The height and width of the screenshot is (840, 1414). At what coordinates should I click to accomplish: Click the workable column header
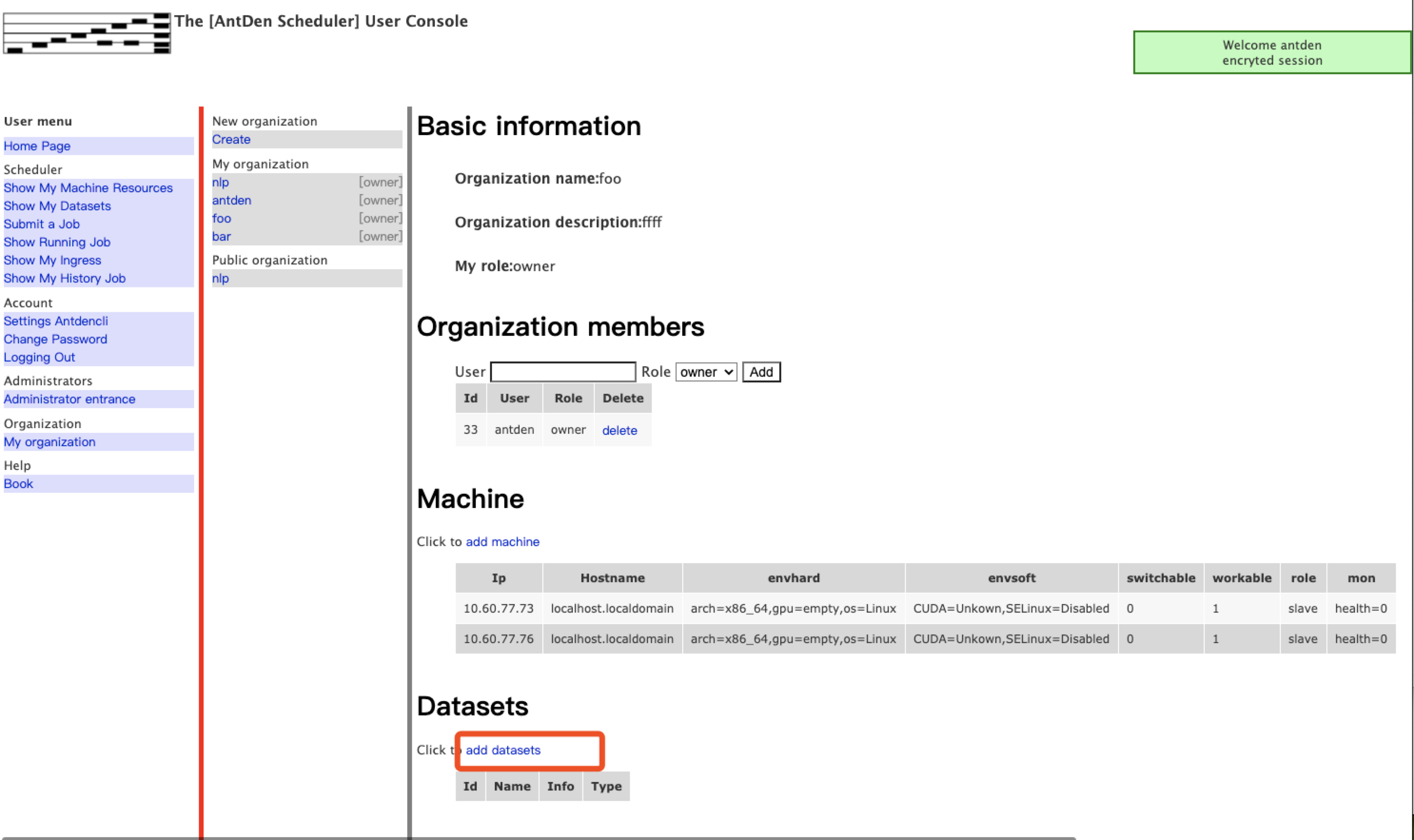(x=1242, y=578)
